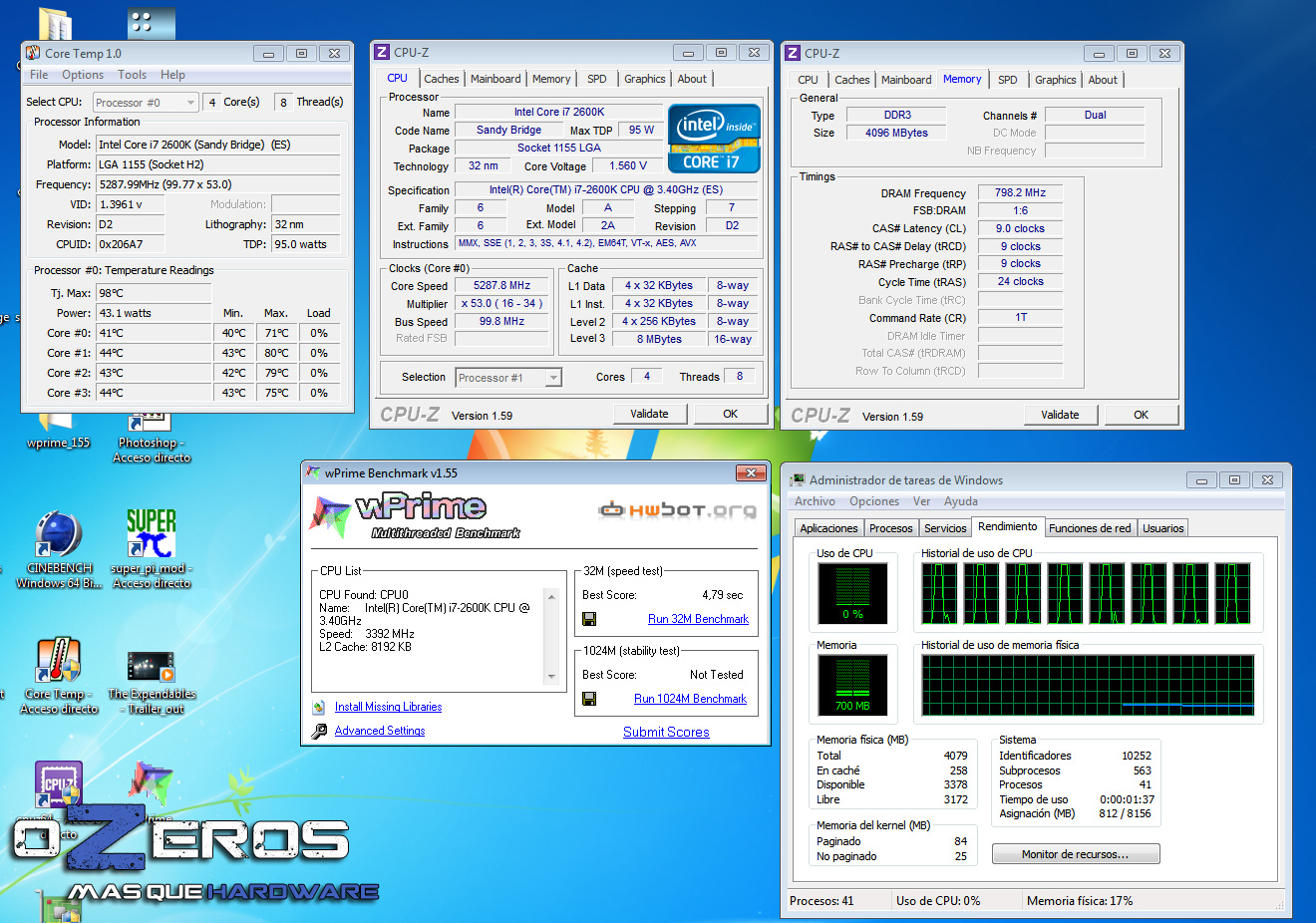This screenshot has height=923, width=1316.
Task: Switch to Procesos tab in Task Manager
Action: pos(890,528)
